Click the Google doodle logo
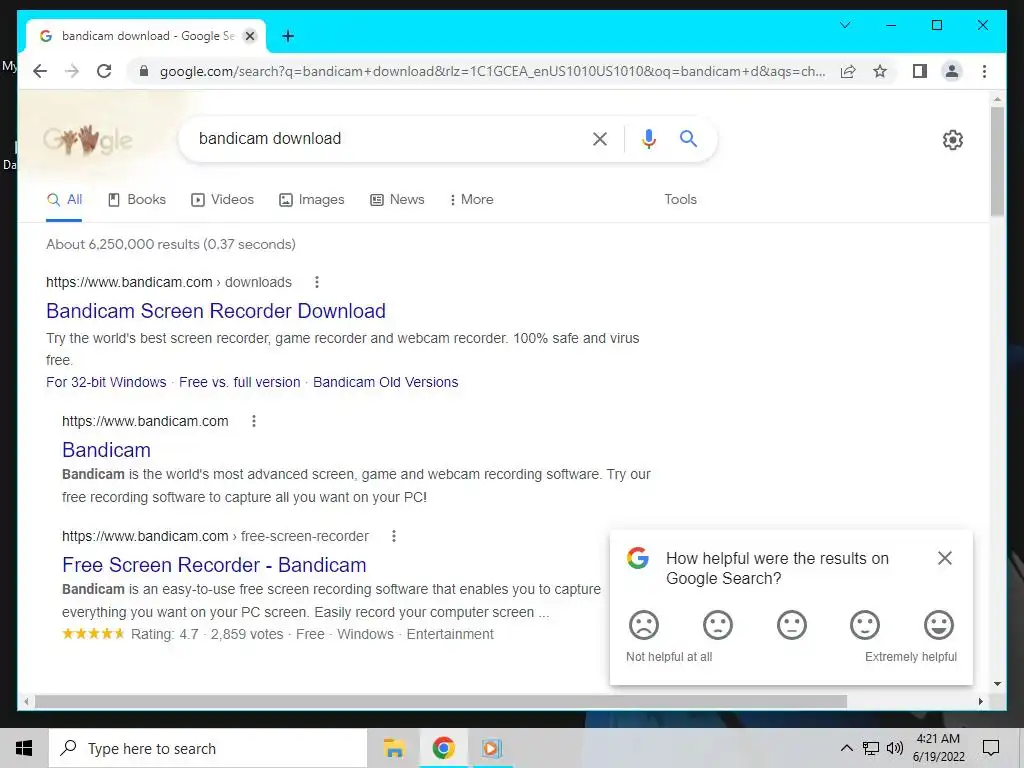 [88, 139]
